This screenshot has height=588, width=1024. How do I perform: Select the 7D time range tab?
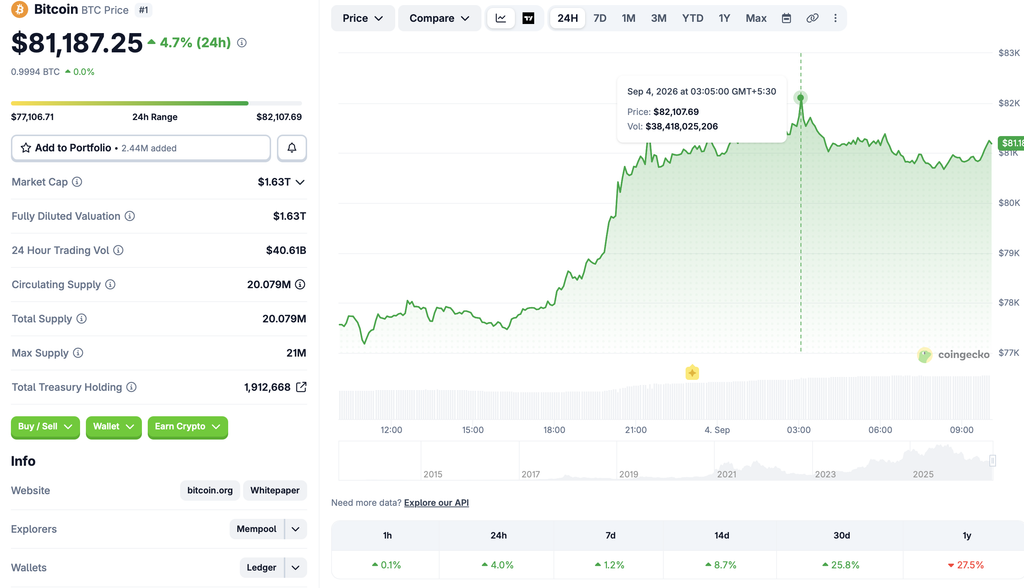600,18
